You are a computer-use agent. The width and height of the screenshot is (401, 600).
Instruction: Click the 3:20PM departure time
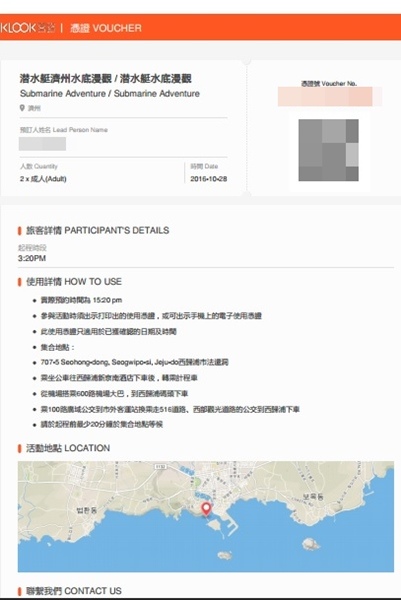tap(32, 258)
